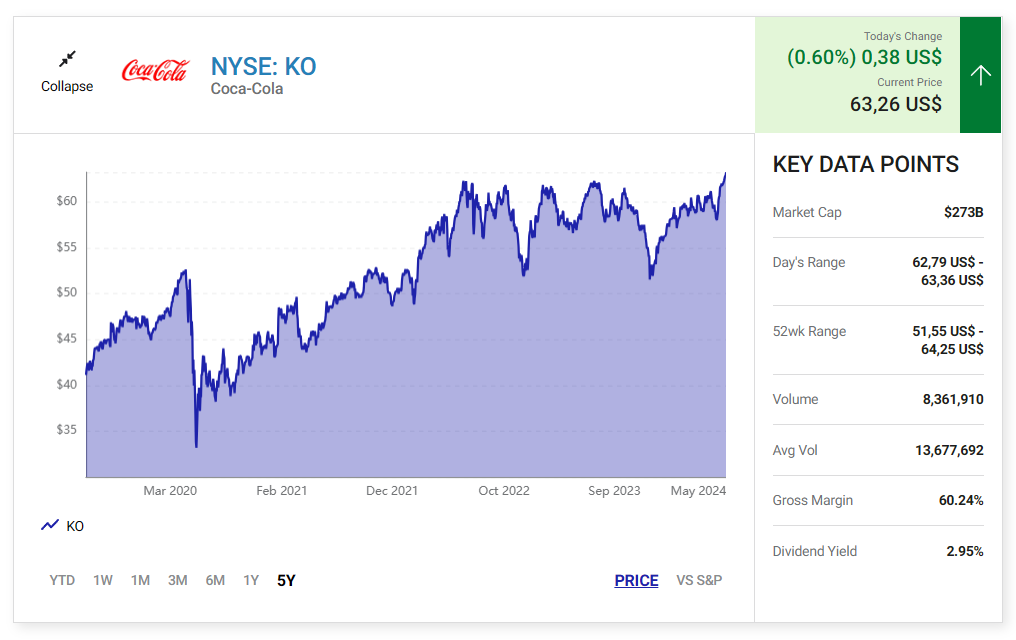1016x640 pixels.
Task: Select the 5Y time range
Action: point(286,580)
